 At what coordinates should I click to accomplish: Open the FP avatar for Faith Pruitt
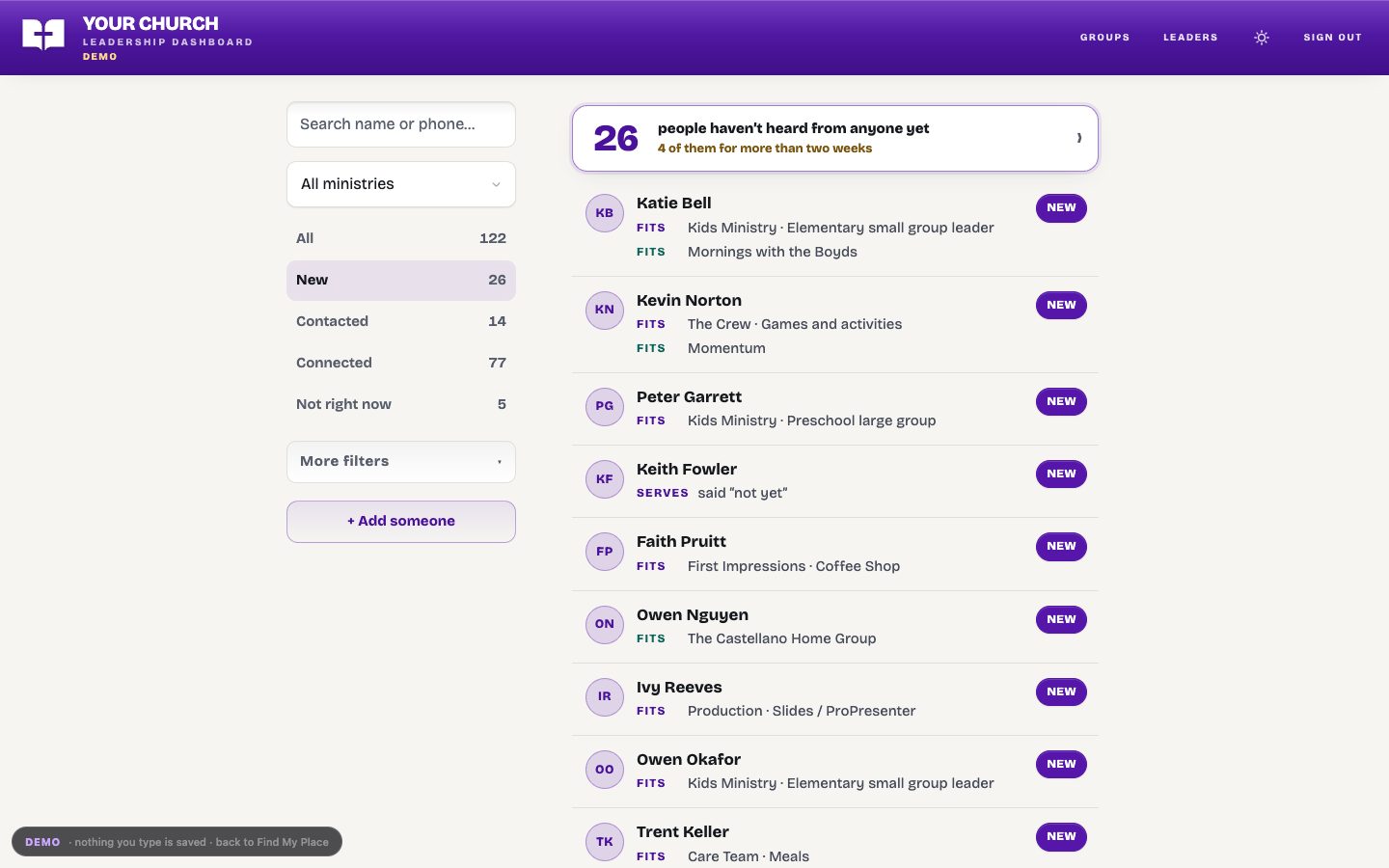(x=605, y=552)
